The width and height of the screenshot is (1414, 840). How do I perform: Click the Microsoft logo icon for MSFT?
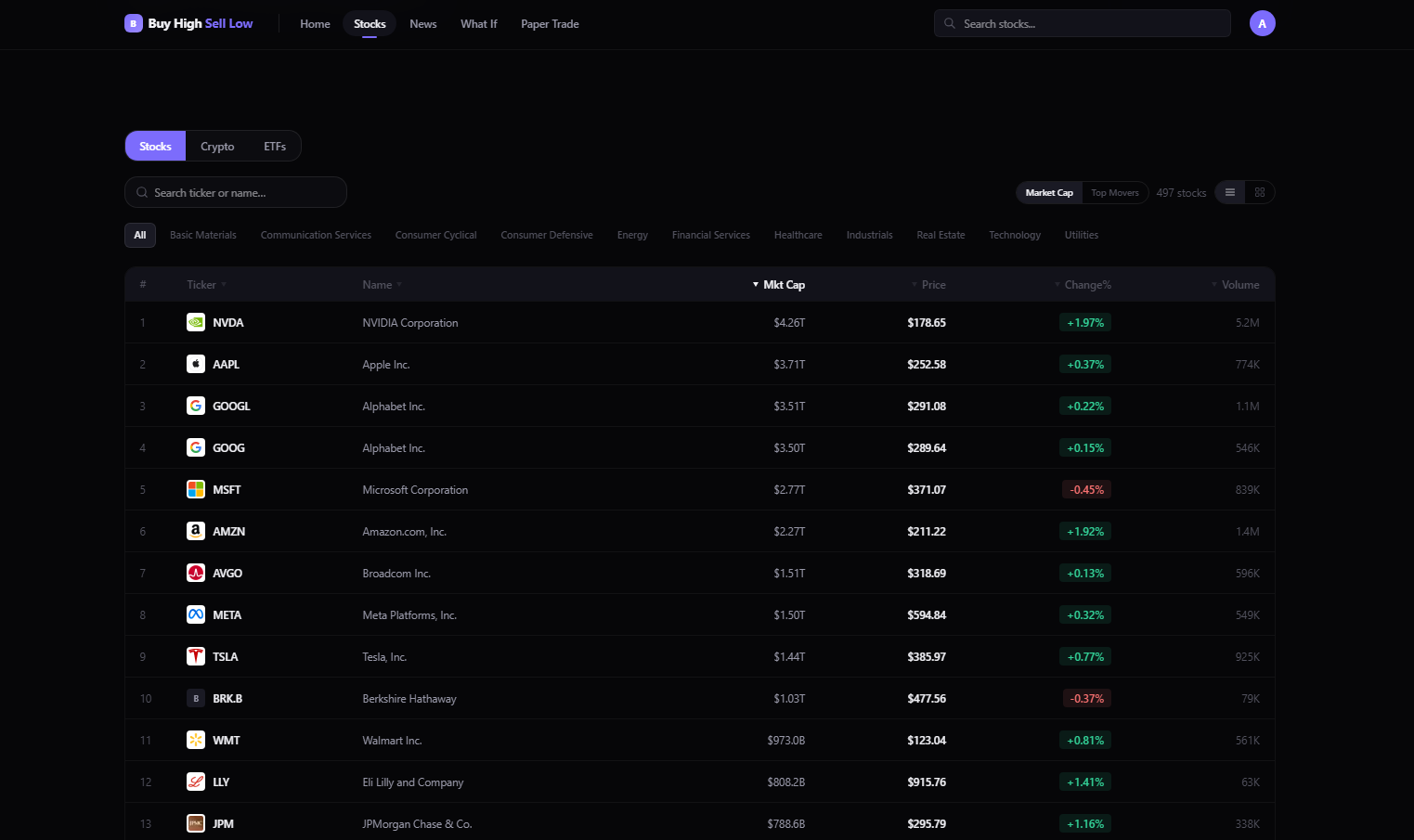(196, 489)
